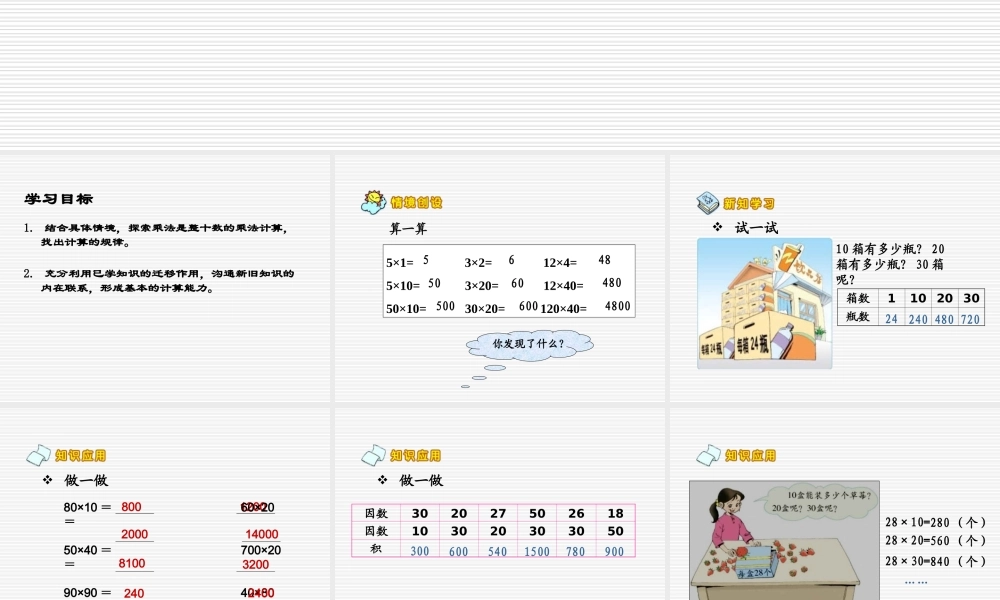Click the 3×20= expression
The image size is (1000, 600).
coord(482,286)
